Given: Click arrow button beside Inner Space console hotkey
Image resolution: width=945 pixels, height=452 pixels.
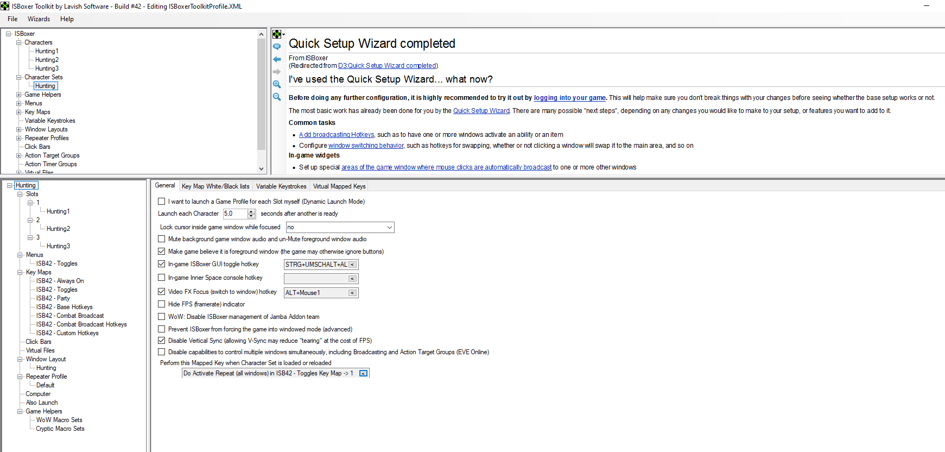Looking at the screenshot, I should pos(353,278).
